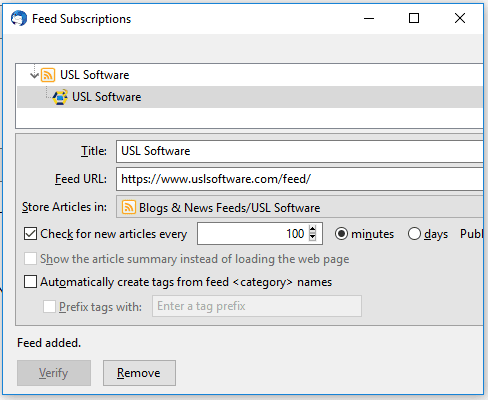Click the Feed added status text
The image size is (488, 400).
tap(49, 343)
